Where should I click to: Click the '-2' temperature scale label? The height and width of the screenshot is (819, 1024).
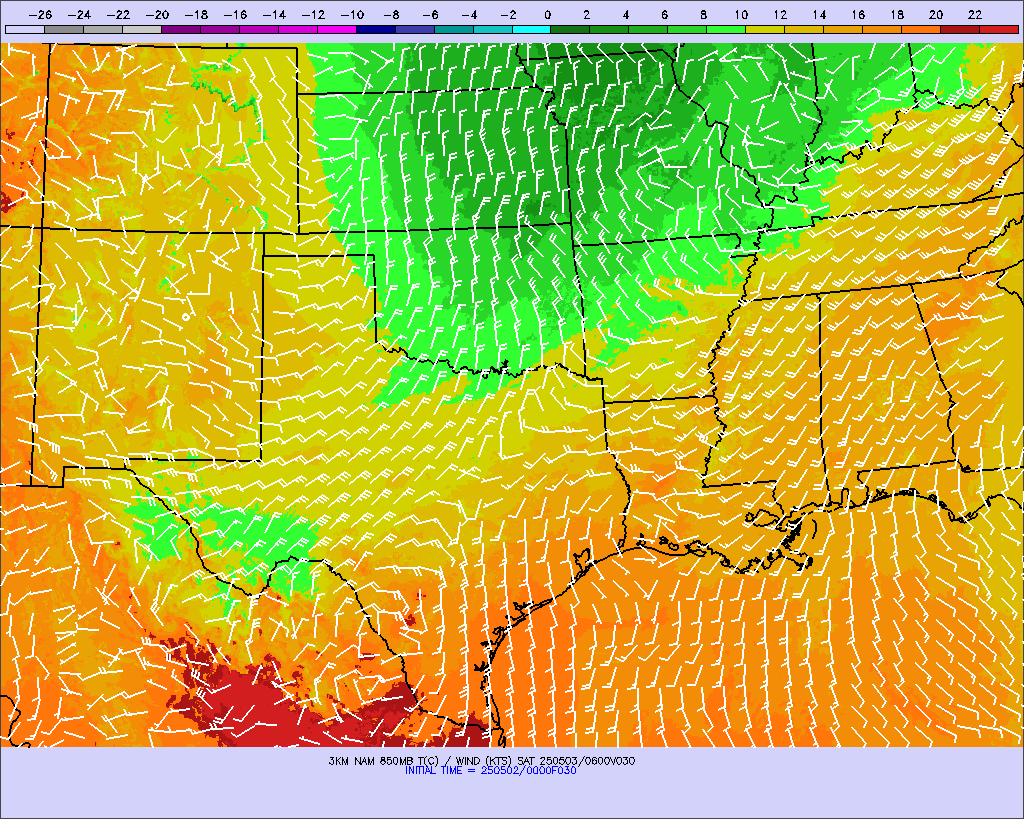click(x=509, y=14)
